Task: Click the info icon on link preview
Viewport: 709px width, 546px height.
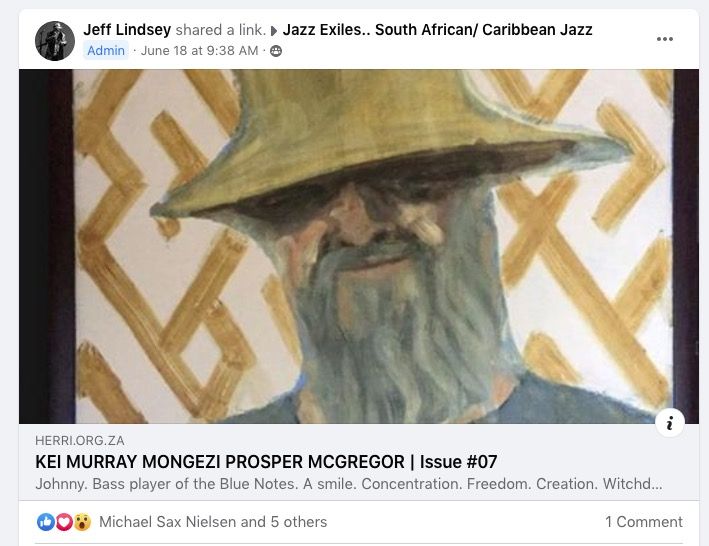Action: pos(670,423)
